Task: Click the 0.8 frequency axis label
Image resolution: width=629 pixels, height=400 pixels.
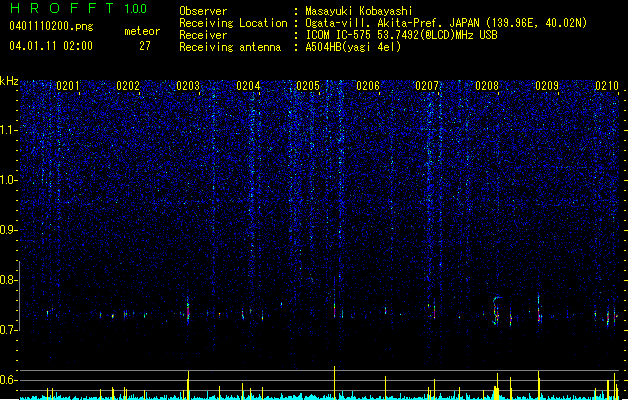Action: [x=9, y=280]
